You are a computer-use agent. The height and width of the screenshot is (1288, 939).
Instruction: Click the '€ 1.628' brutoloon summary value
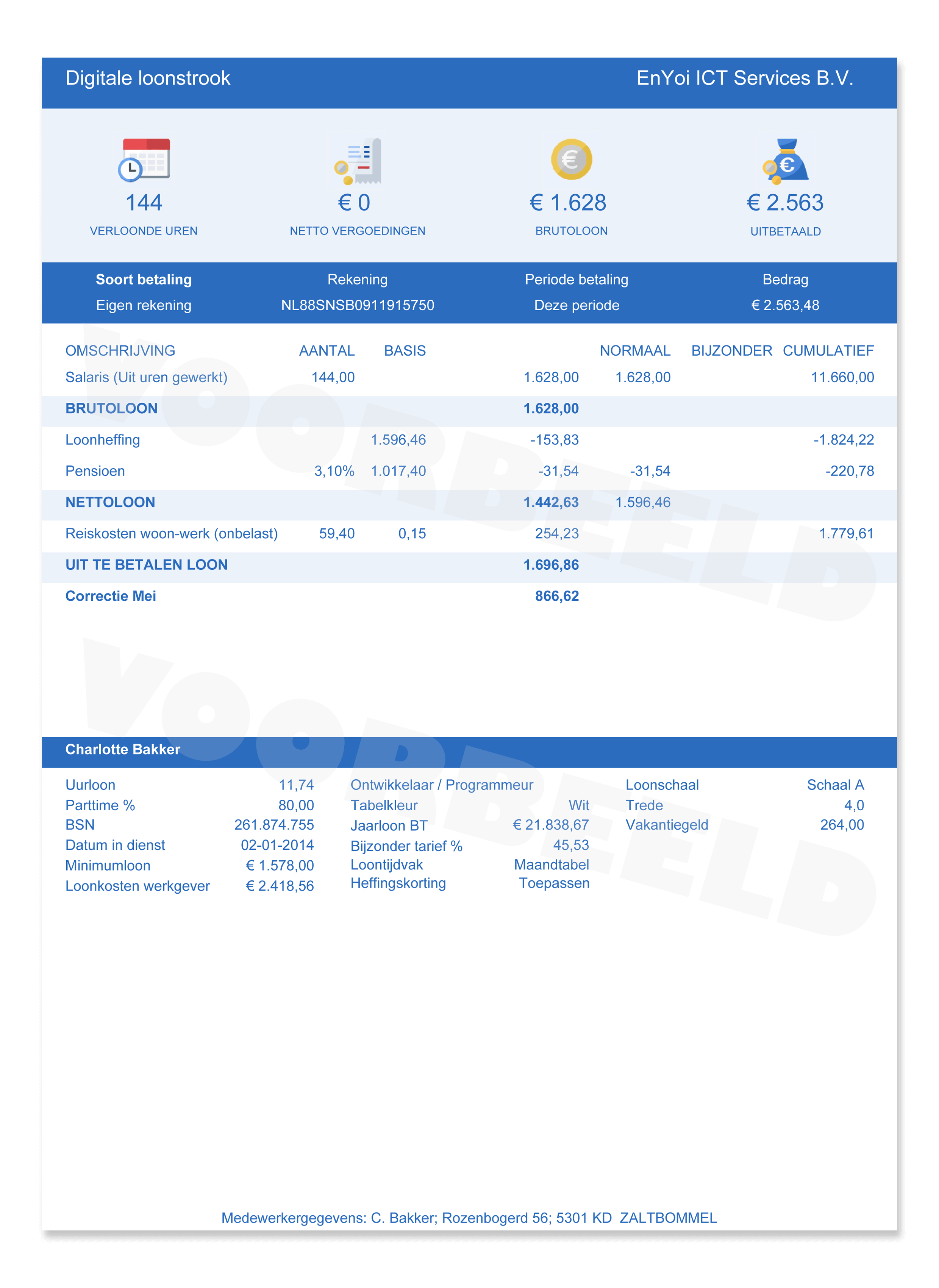click(x=568, y=203)
